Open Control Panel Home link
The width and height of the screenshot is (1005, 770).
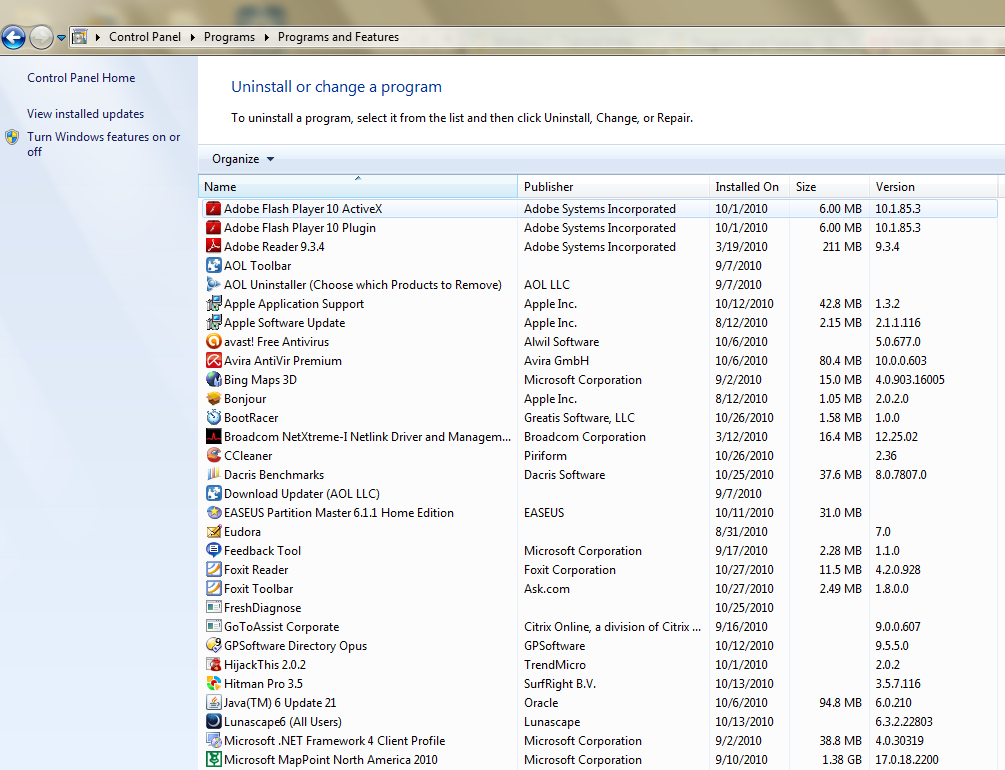[81, 78]
